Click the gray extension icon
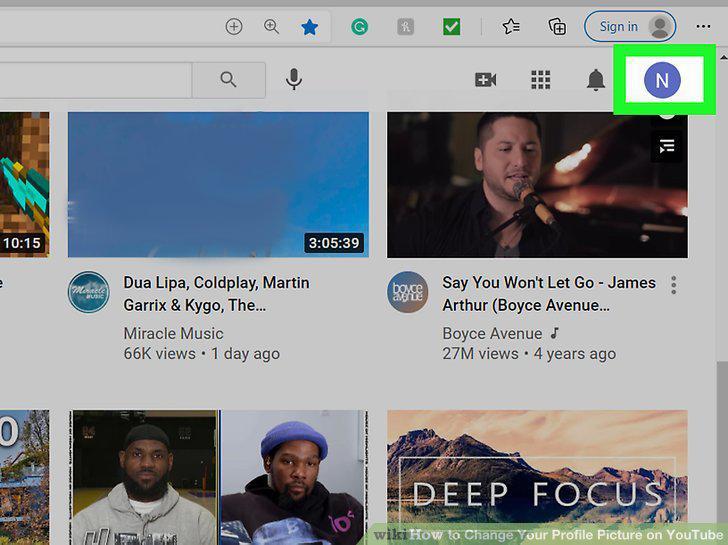The height and width of the screenshot is (545, 728). pyautogui.click(x=405, y=27)
